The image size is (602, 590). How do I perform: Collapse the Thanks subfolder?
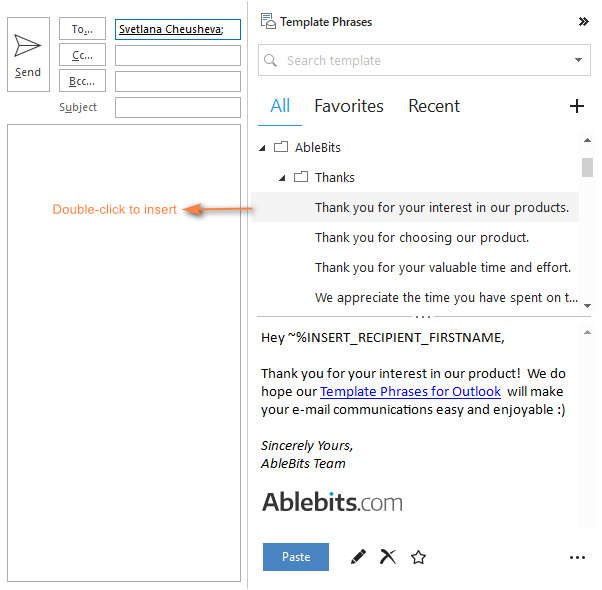tap(283, 178)
